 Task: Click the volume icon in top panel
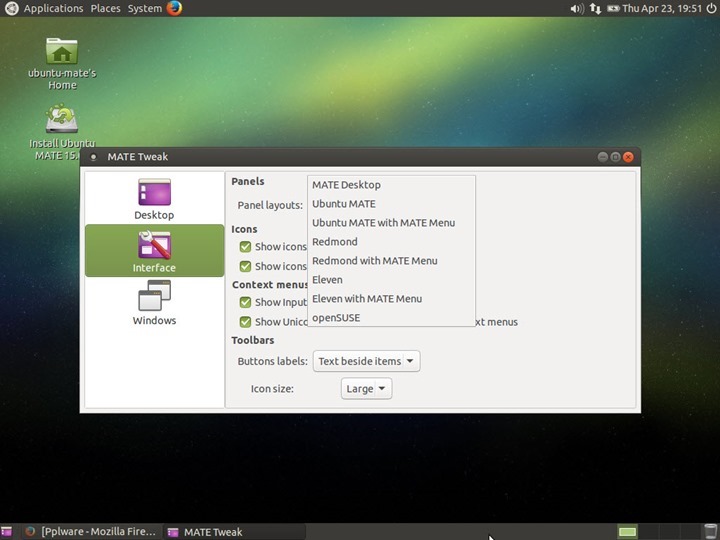coord(577,8)
